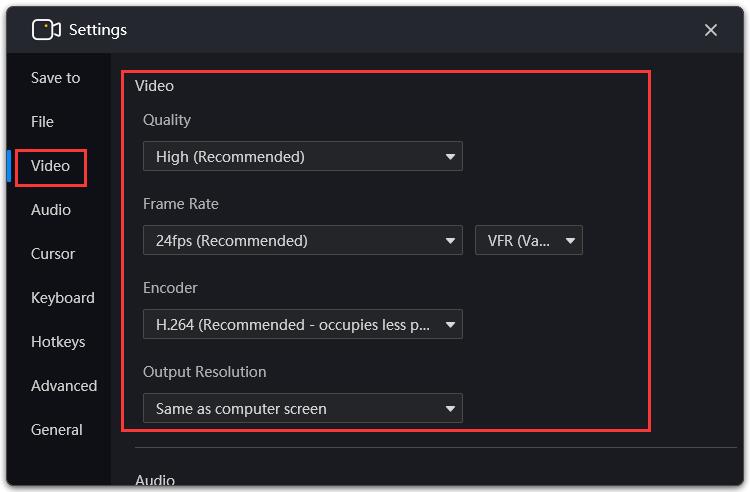The image size is (750, 492).
Task: Click the Settings title text
Action: click(x=98, y=30)
